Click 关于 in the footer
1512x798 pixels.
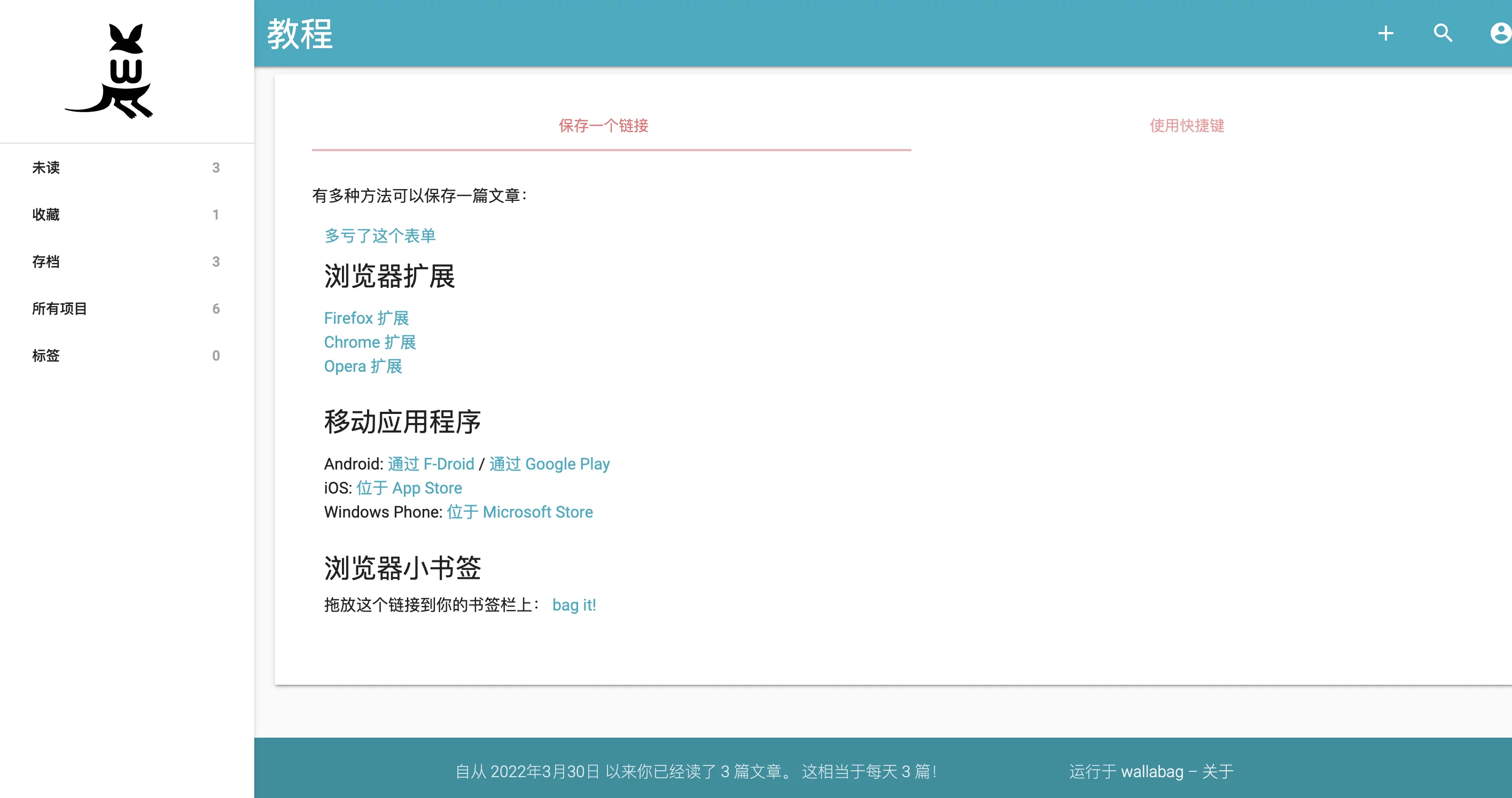(1218, 772)
